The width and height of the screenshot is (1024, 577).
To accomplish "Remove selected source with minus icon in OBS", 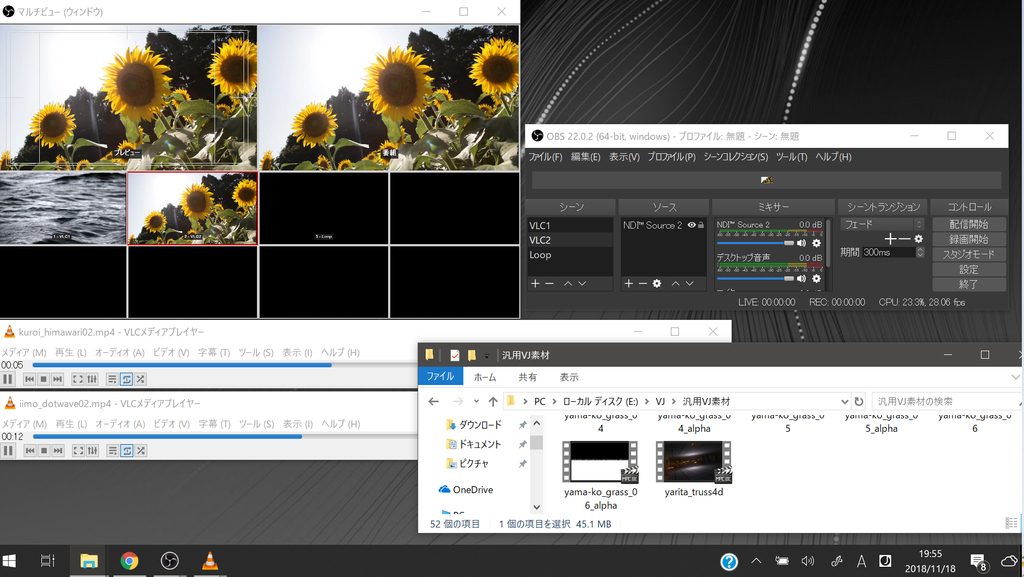I will tap(643, 283).
